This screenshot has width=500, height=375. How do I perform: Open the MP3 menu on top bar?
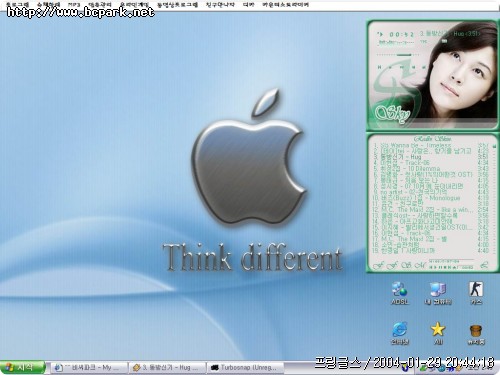coord(74,5)
